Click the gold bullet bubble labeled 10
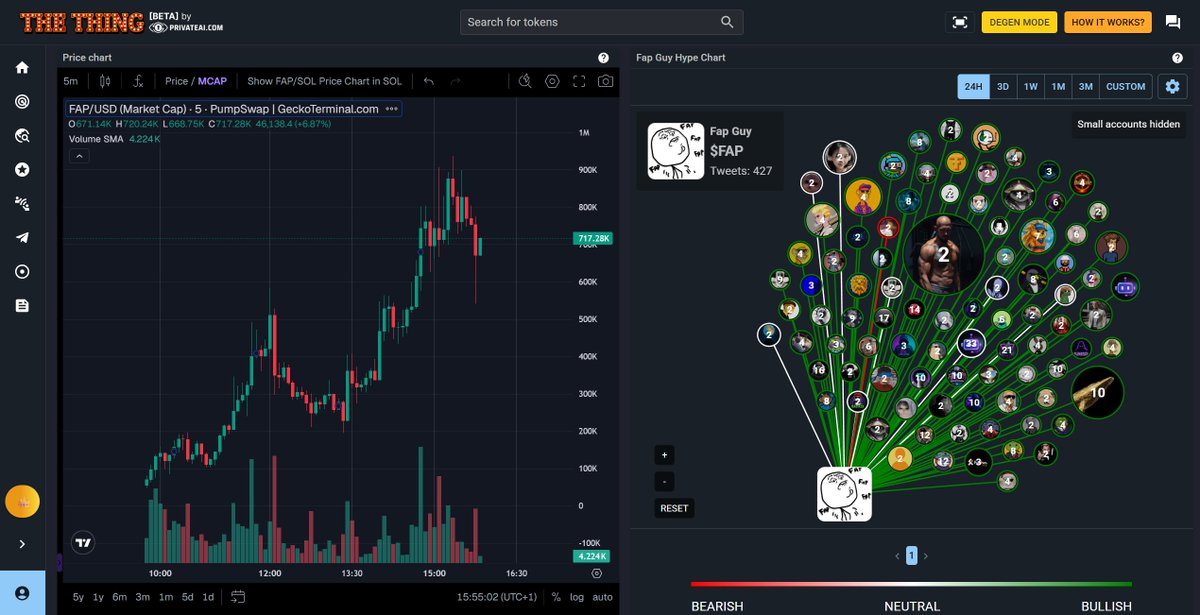The width and height of the screenshot is (1200, 615). point(1097,393)
